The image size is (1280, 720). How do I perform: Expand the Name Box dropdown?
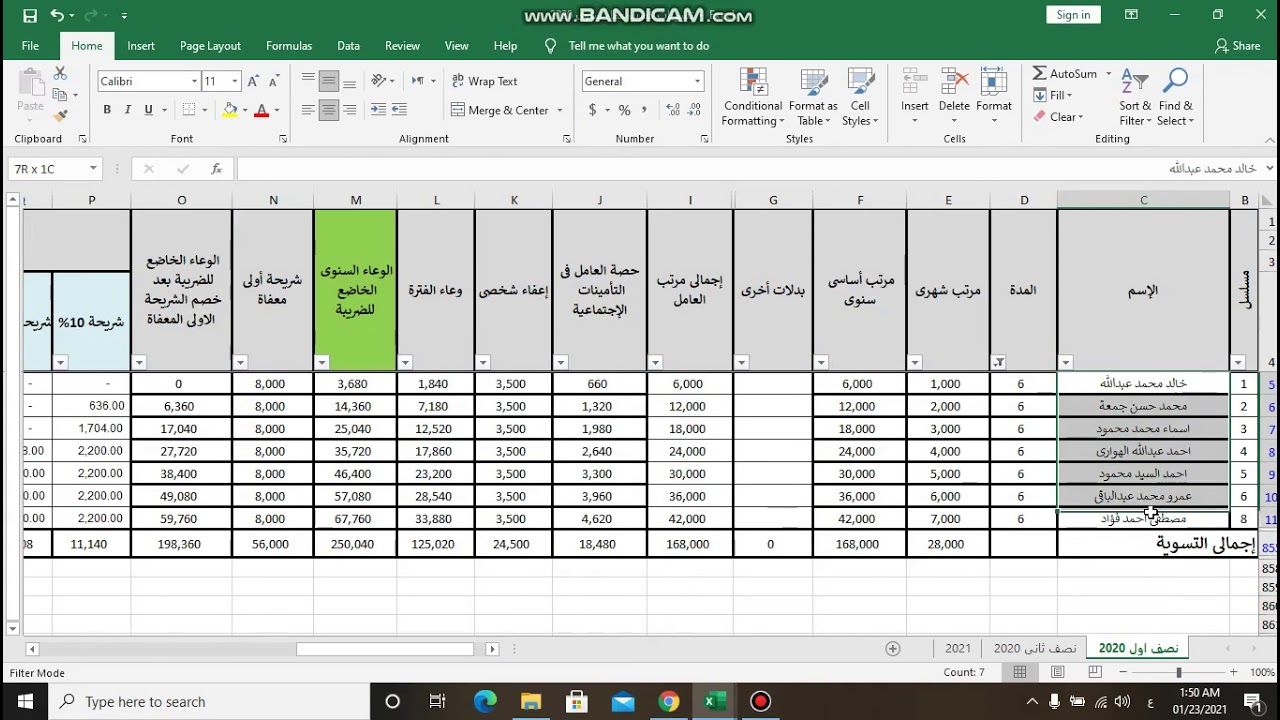(93, 169)
